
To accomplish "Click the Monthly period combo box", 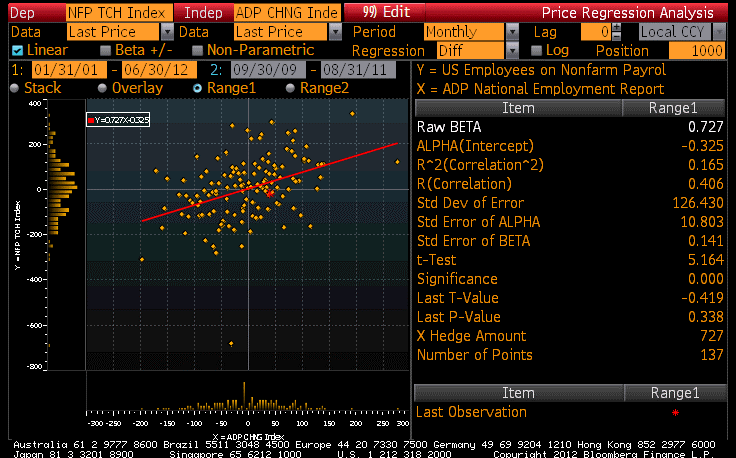I will [x=465, y=32].
